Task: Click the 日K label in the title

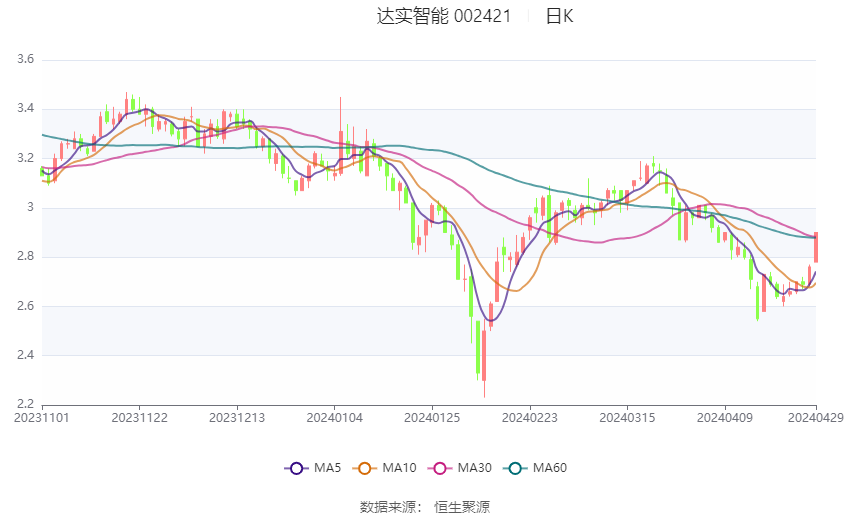Action: (559, 16)
